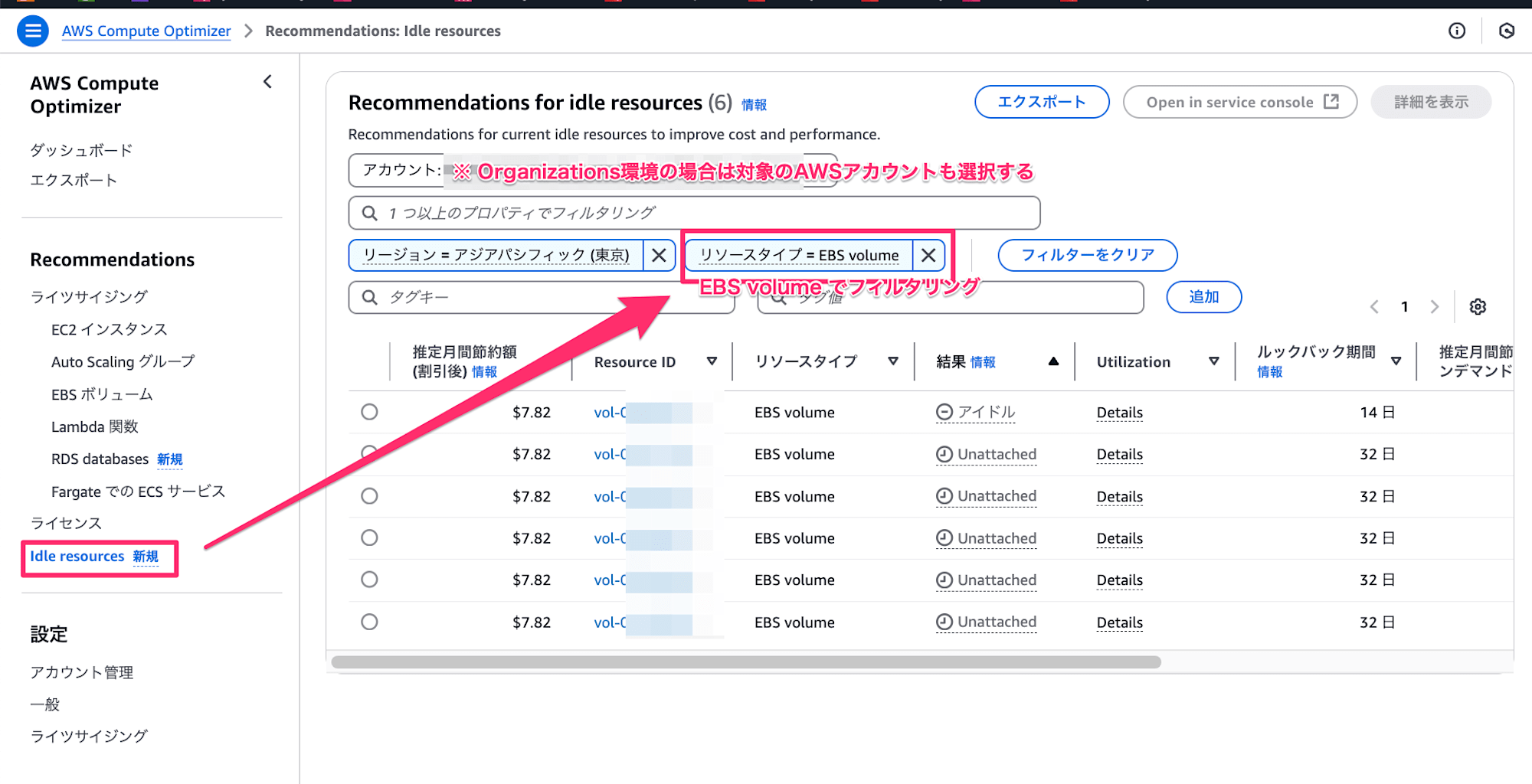Click the horizontal table scrollbar
The width and height of the screenshot is (1532, 784).
coord(746,662)
